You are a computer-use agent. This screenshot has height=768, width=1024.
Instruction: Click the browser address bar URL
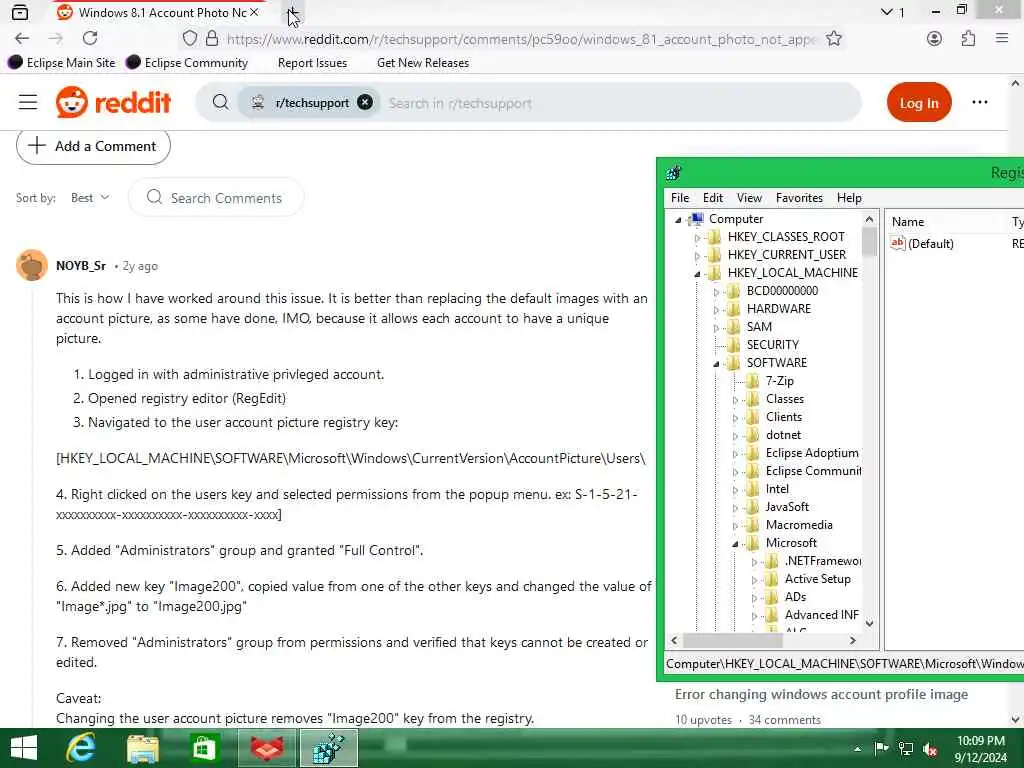(520, 39)
